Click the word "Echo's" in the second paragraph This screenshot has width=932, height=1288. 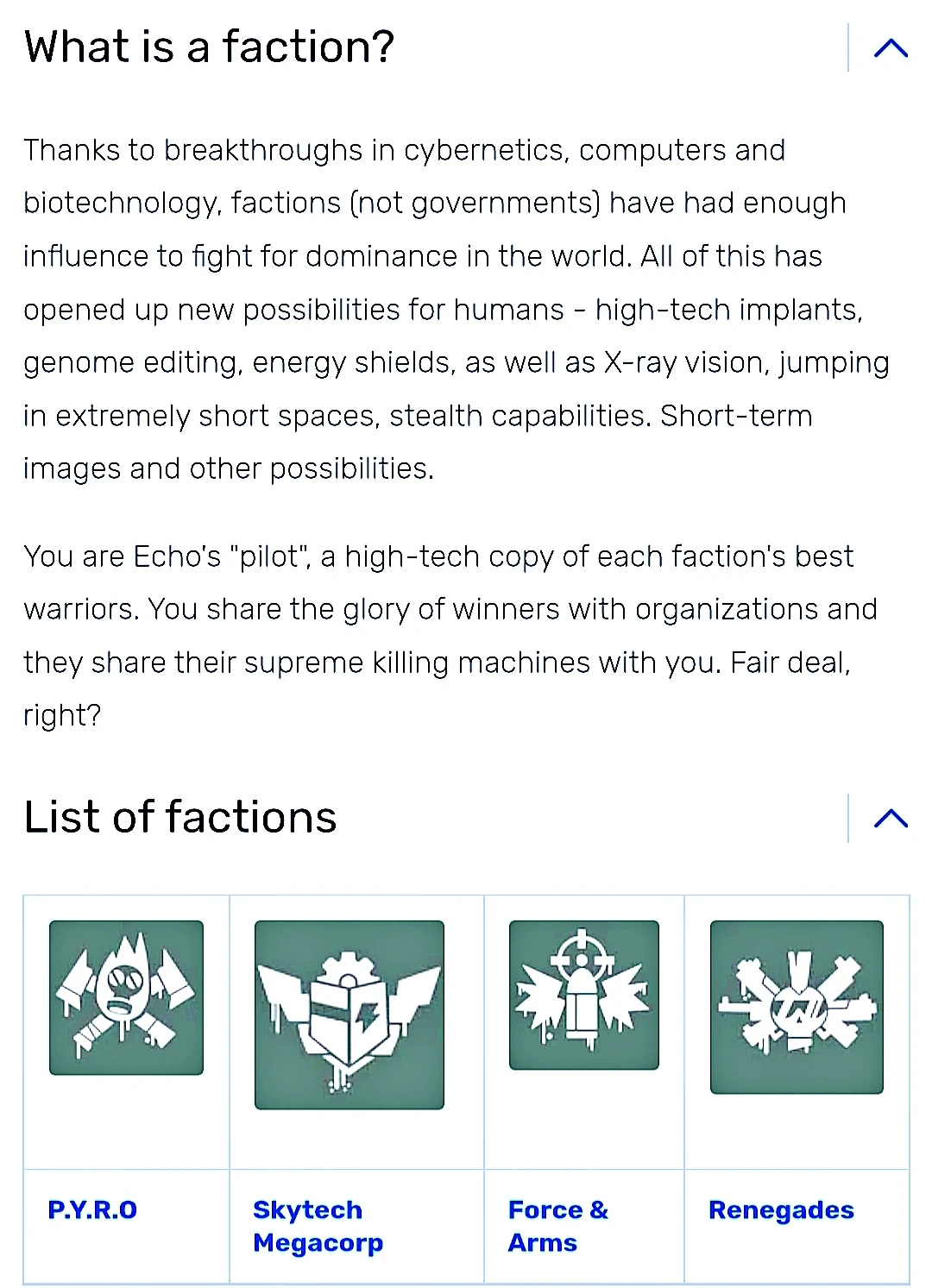[x=178, y=556]
